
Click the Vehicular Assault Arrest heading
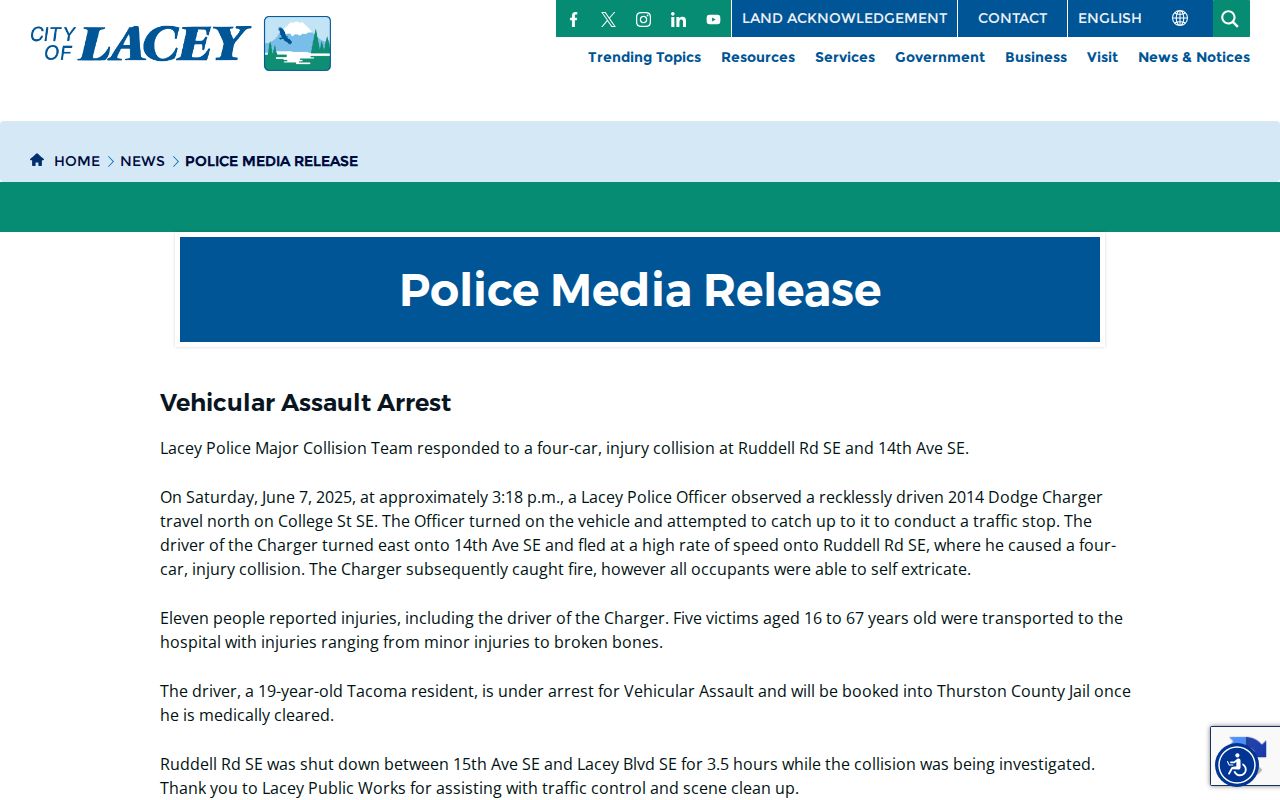(x=305, y=402)
